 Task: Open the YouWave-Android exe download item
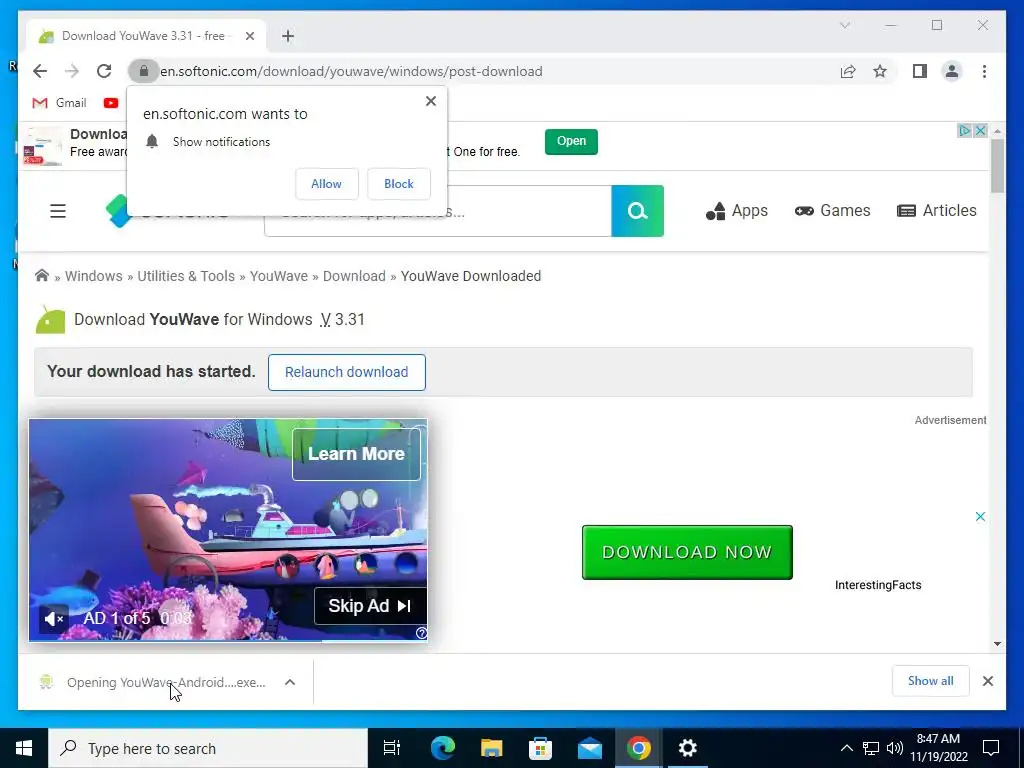pos(153,682)
